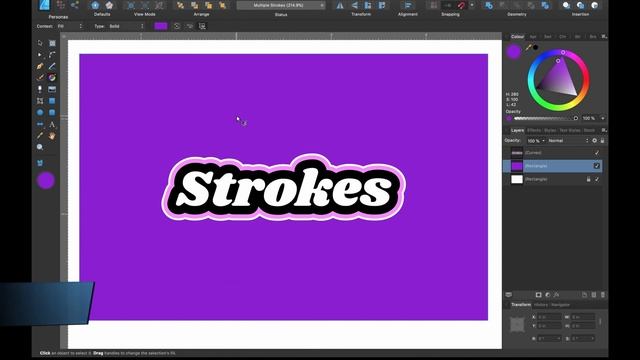The image size is (640, 360).
Task: Click the Delete Layer trash icon
Action: 603,295
